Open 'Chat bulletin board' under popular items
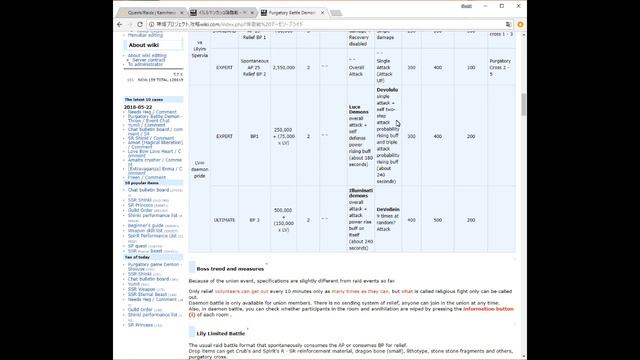The image size is (640, 360). (148, 190)
